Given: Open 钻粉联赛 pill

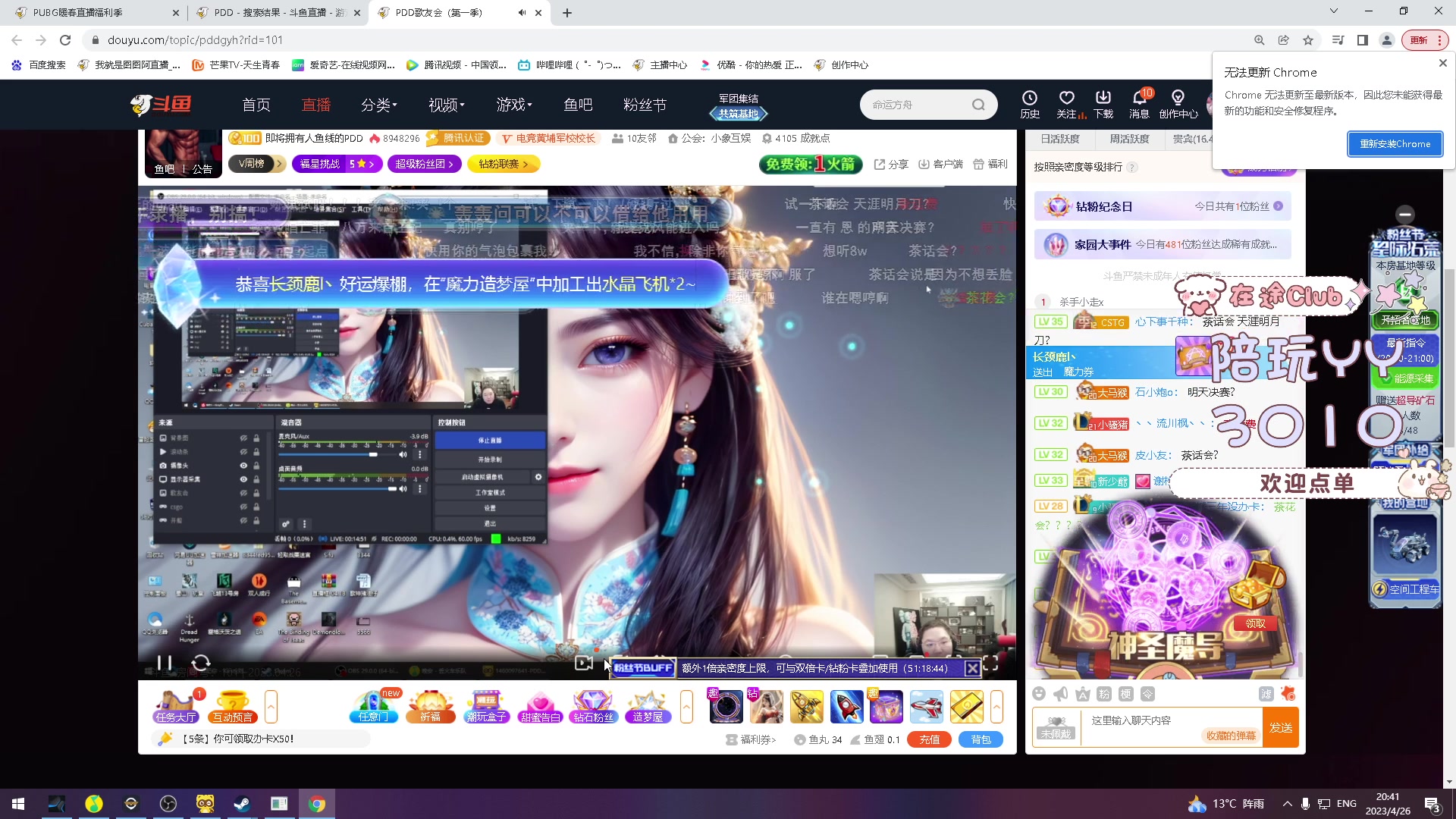Looking at the screenshot, I should [x=504, y=164].
